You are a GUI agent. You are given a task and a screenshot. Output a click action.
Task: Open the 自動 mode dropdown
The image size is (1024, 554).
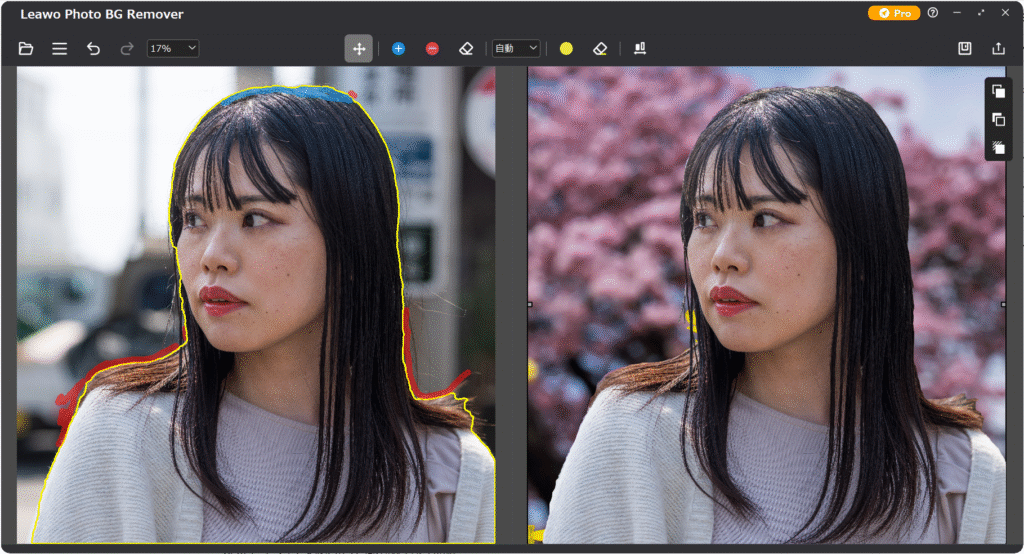point(516,48)
